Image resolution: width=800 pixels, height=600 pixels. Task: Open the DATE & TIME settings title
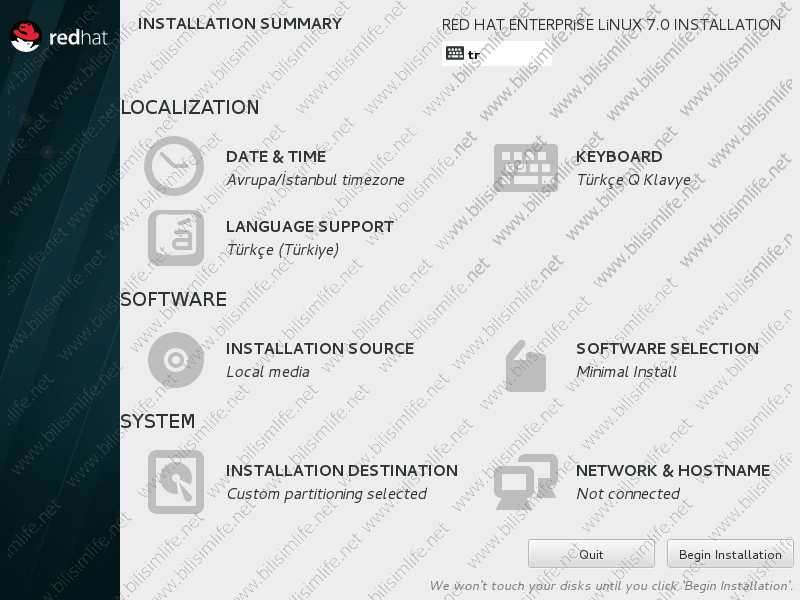point(276,157)
